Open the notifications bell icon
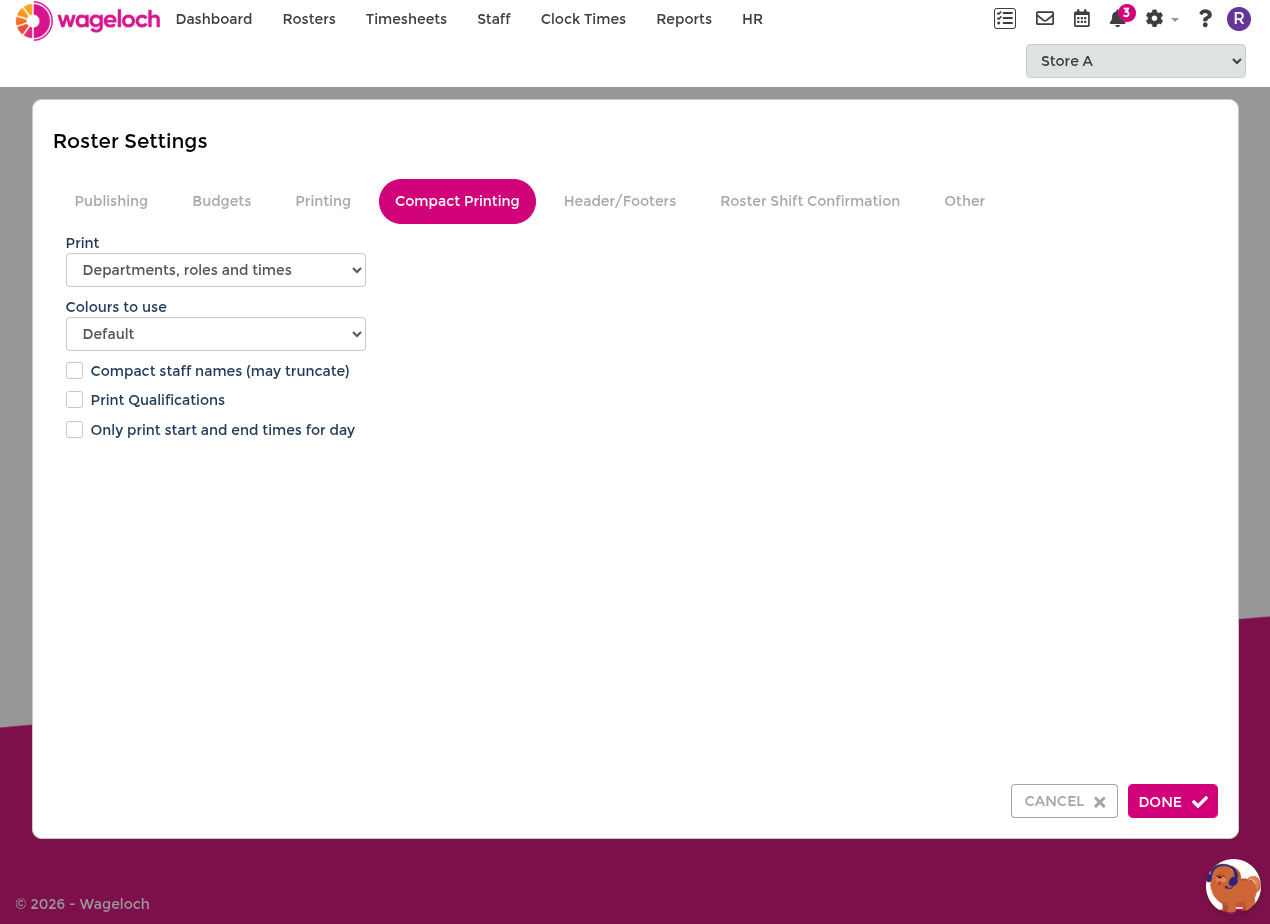1270x924 pixels. tap(1118, 19)
